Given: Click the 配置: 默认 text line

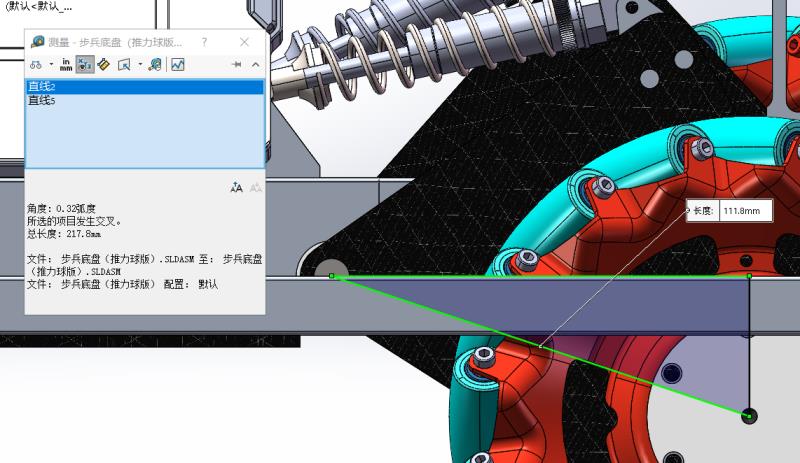Looking at the screenshot, I should (x=191, y=284).
